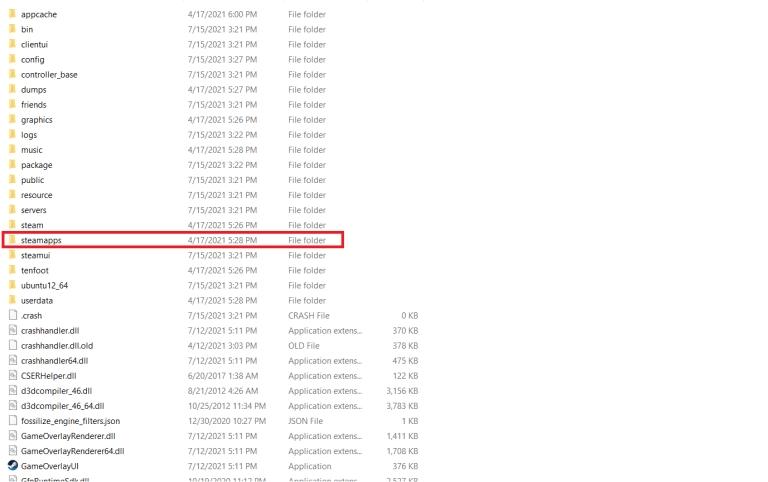Click the userdata folder icon
This screenshot has width=768, height=482.
[13, 300]
